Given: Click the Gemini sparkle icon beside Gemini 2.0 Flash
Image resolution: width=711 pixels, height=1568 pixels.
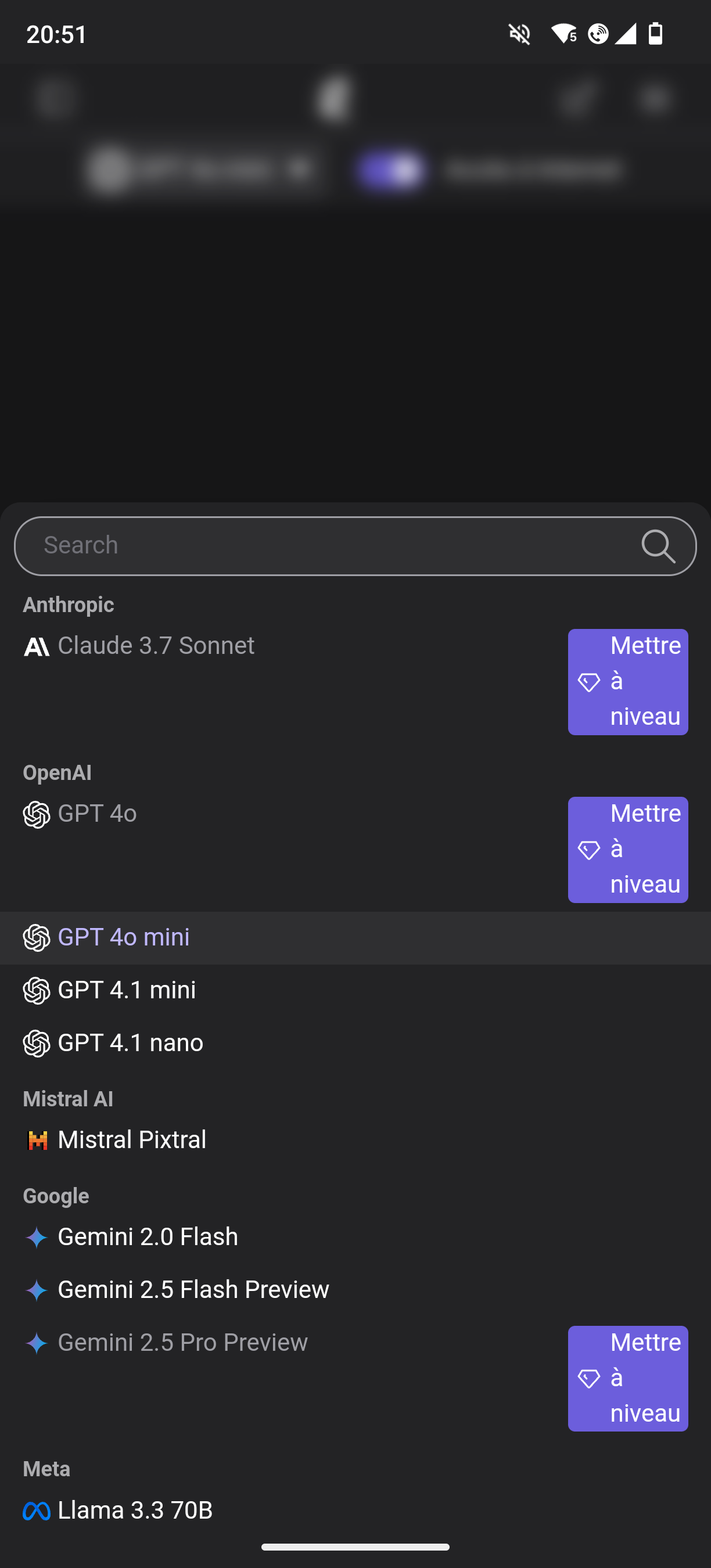Looking at the screenshot, I should (x=37, y=1238).
